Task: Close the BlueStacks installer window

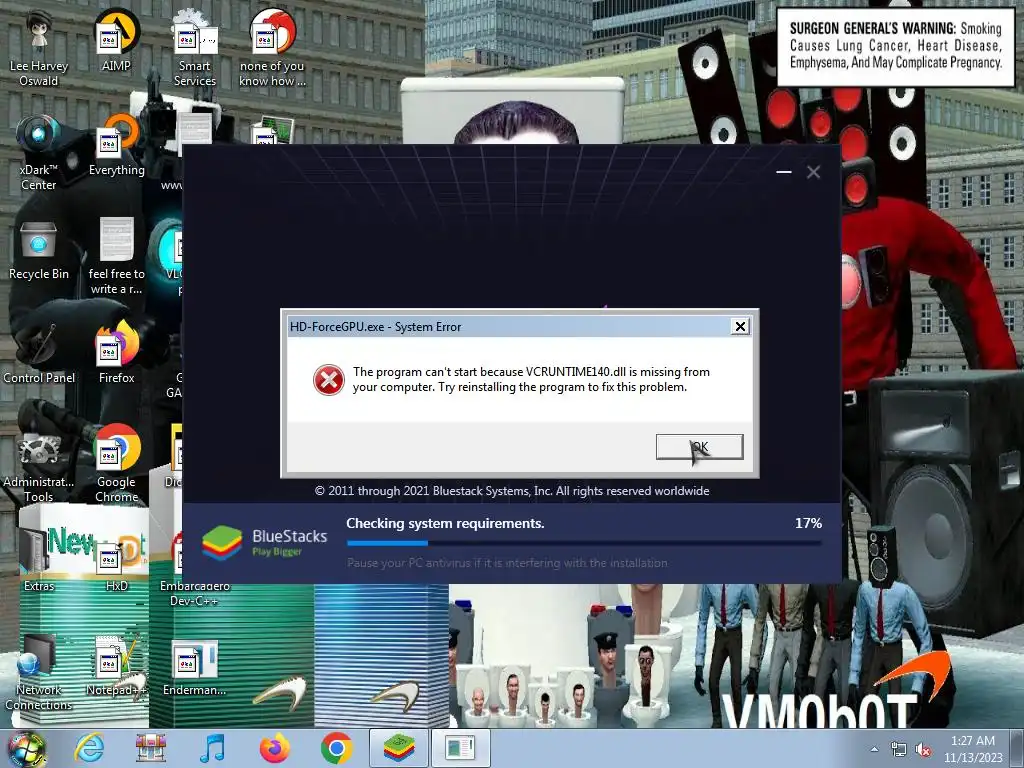Action: click(x=813, y=172)
